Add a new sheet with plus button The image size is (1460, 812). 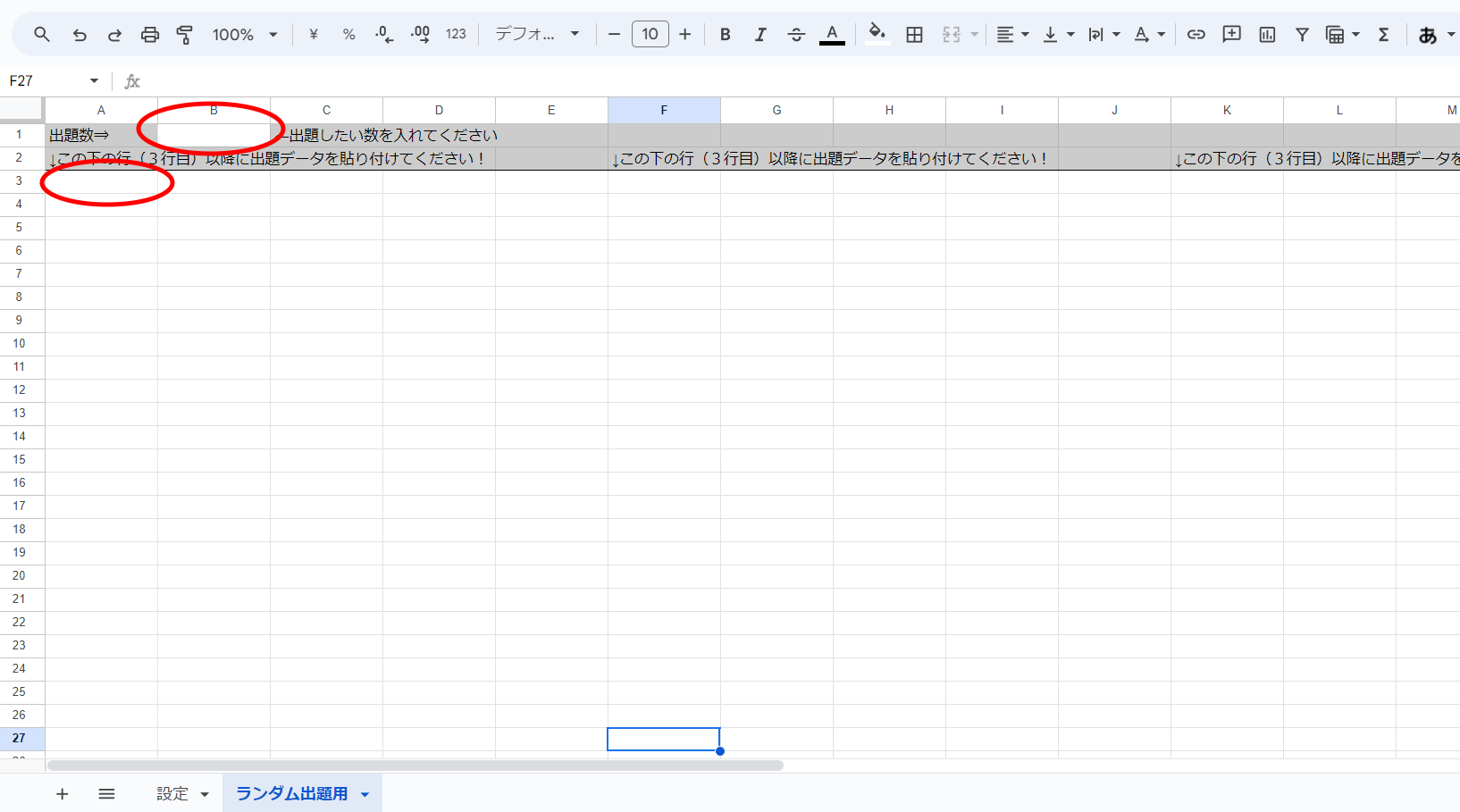[62, 793]
